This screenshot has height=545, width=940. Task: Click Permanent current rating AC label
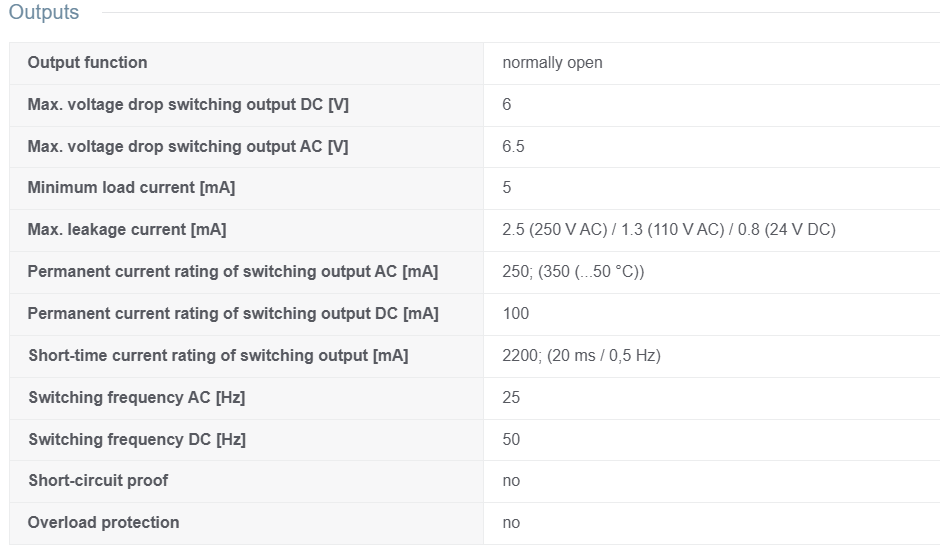click(233, 272)
